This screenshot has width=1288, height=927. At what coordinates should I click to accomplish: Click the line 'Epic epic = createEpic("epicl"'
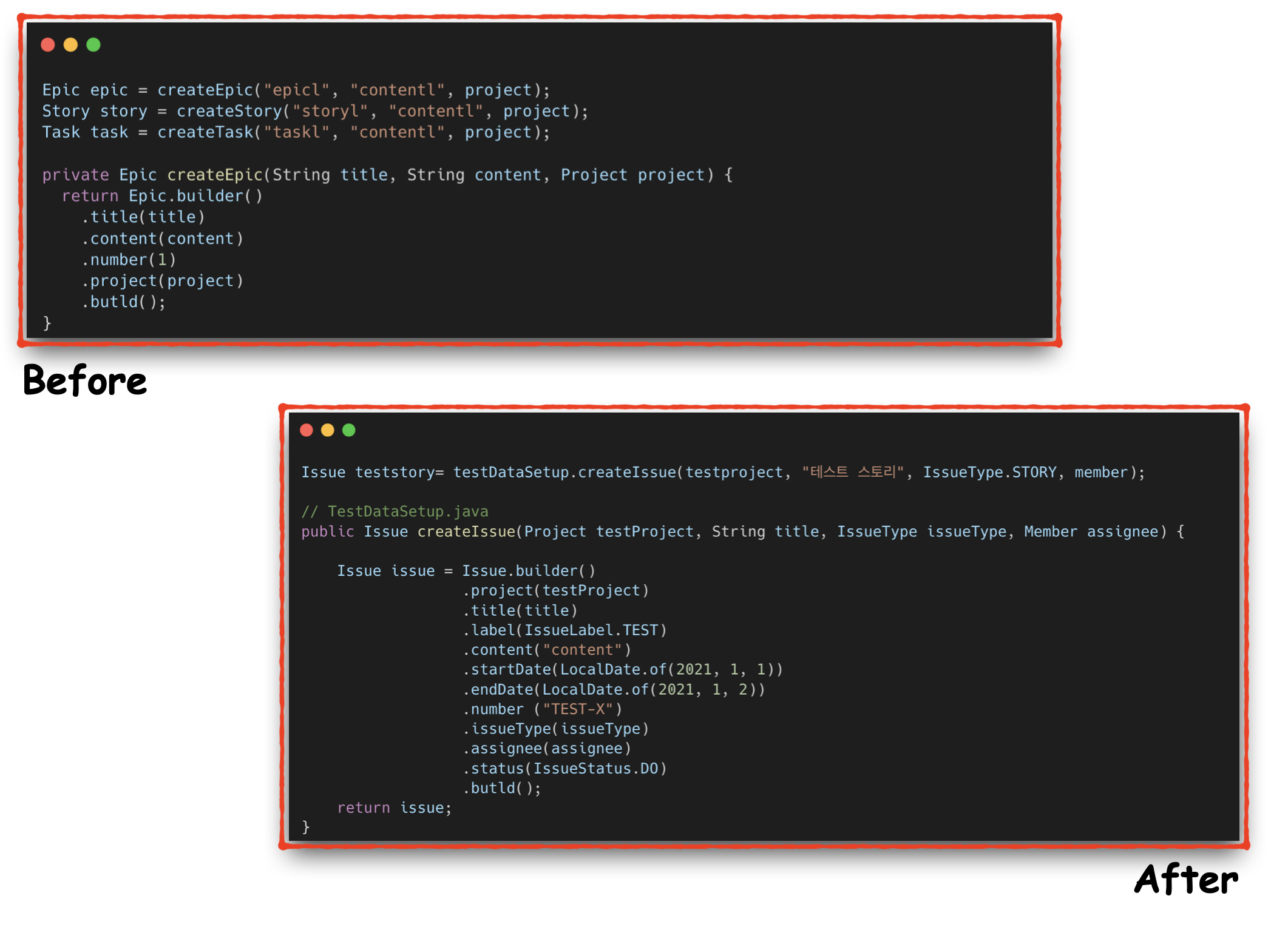click(296, 90)
